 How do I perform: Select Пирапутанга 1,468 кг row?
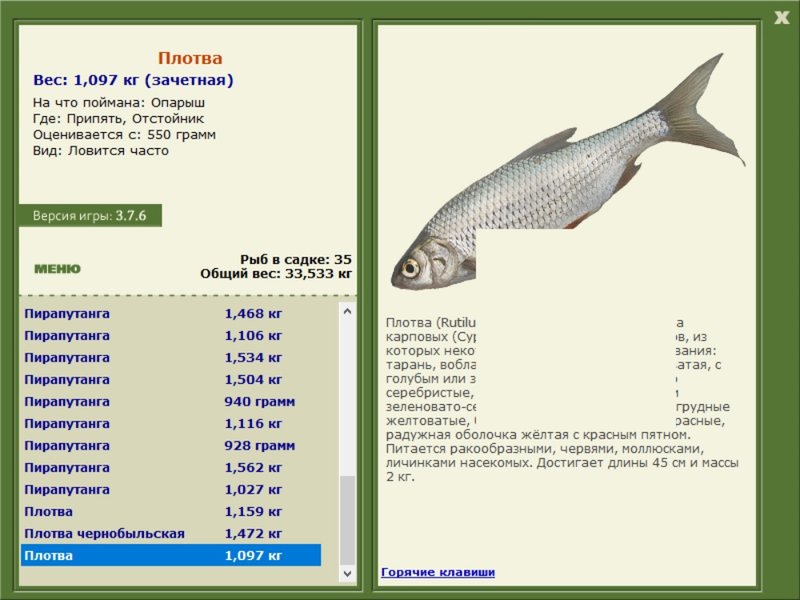pyautogui.click(x=171, y=313)
